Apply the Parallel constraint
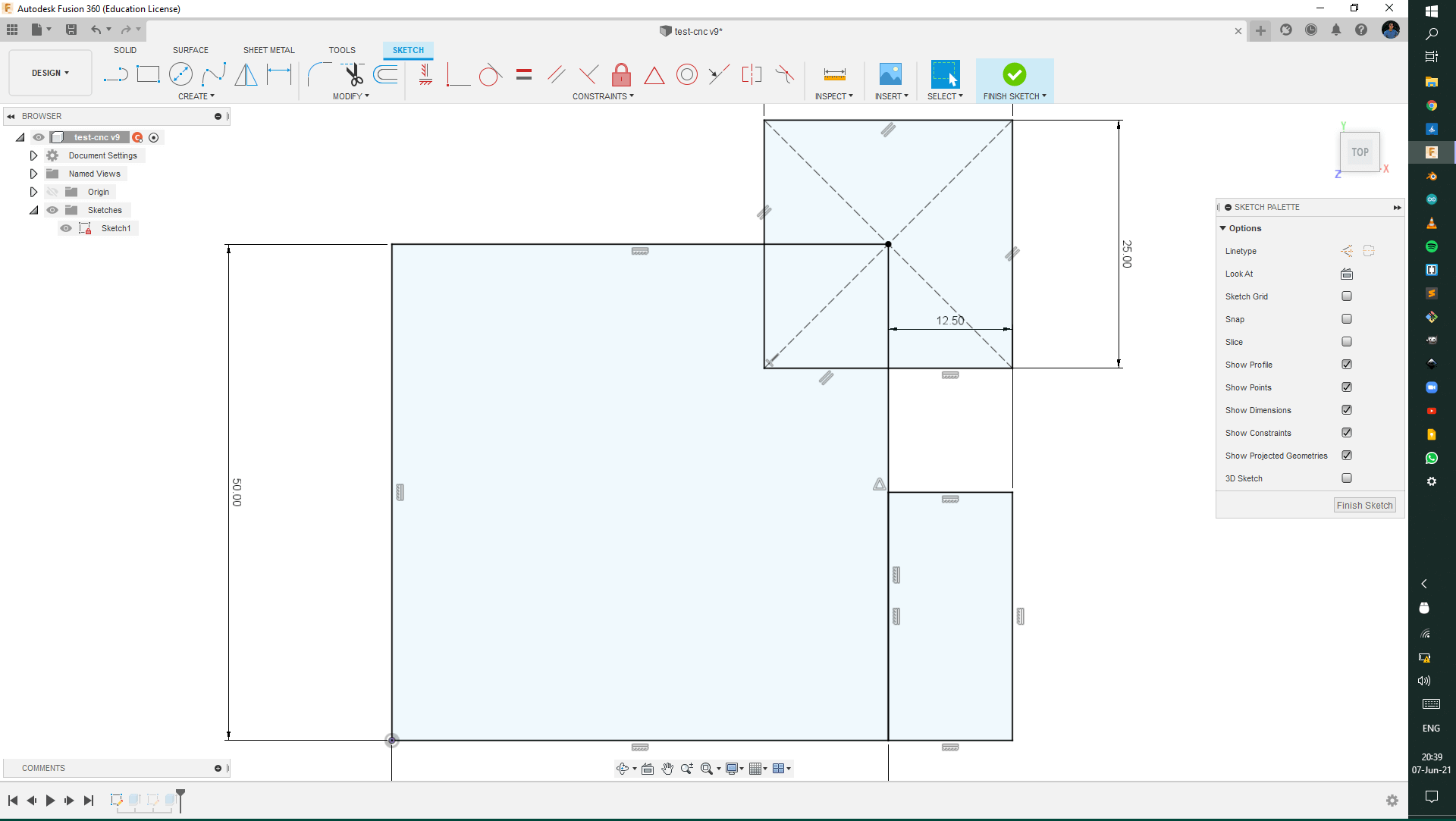The image size is (1456, 821). 557,74
